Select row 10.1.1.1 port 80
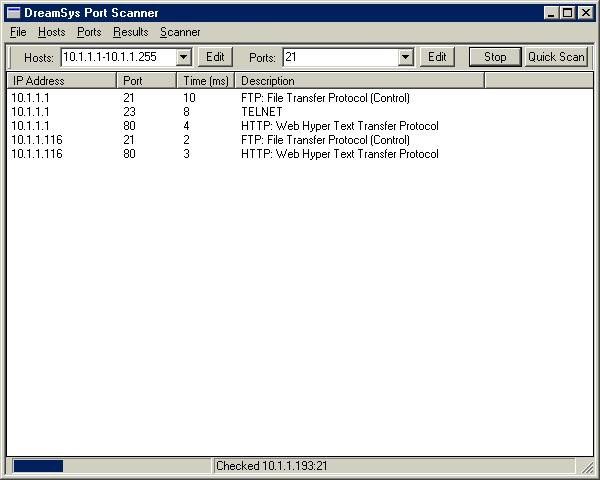The image size is (600, 480). (300, 126)
